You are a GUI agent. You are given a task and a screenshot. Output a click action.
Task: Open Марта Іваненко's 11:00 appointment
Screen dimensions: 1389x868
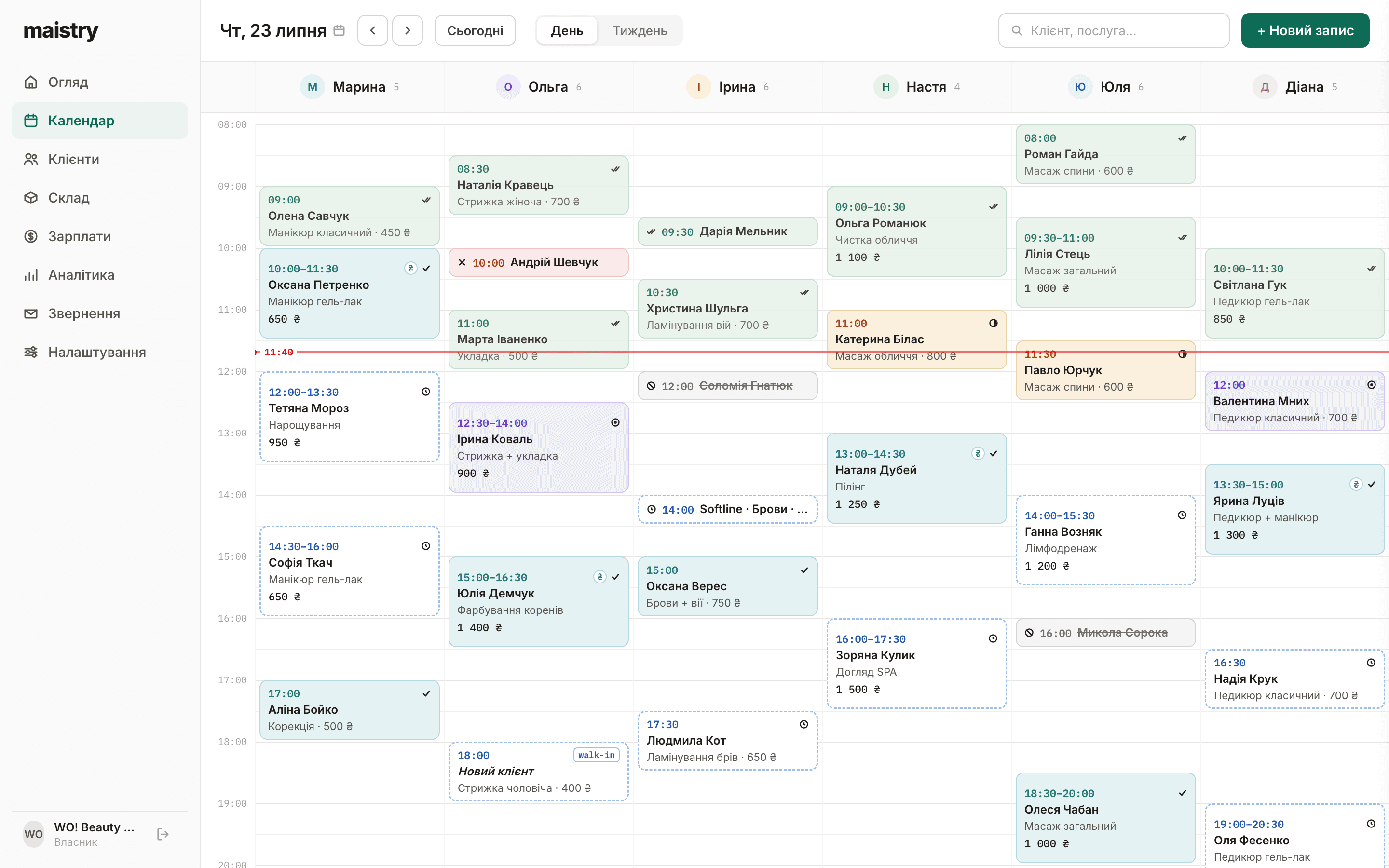[538, 339]
